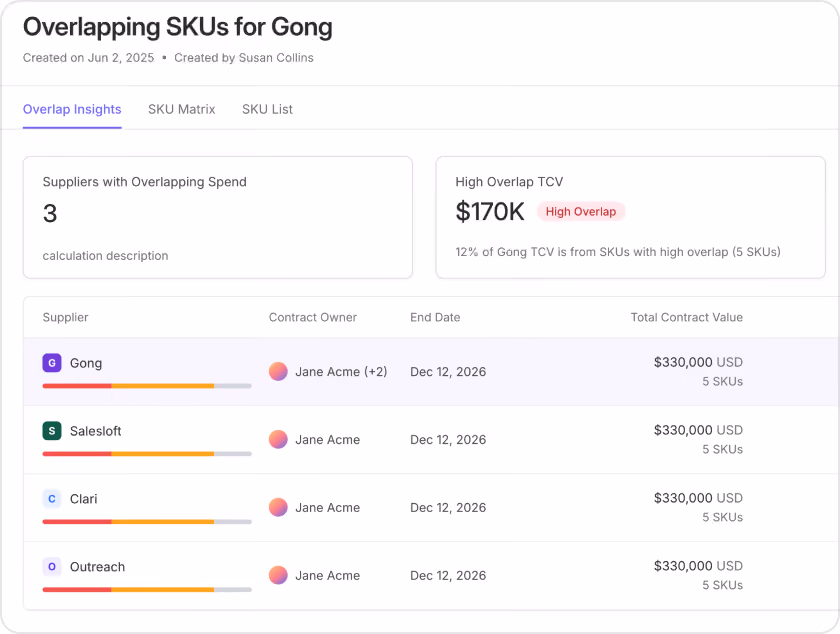The image size is (840, 634).
Task: Click the Suppliers with Overlapping Spend title
Action: point(145,182)
